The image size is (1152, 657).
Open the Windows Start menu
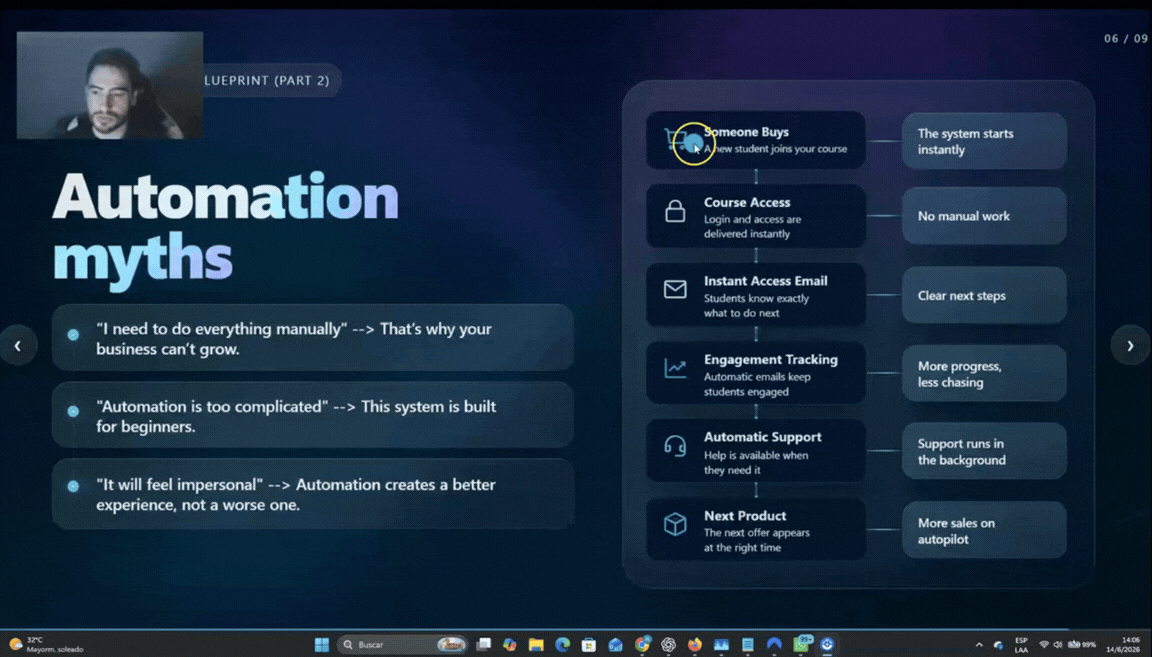point(322,645)
